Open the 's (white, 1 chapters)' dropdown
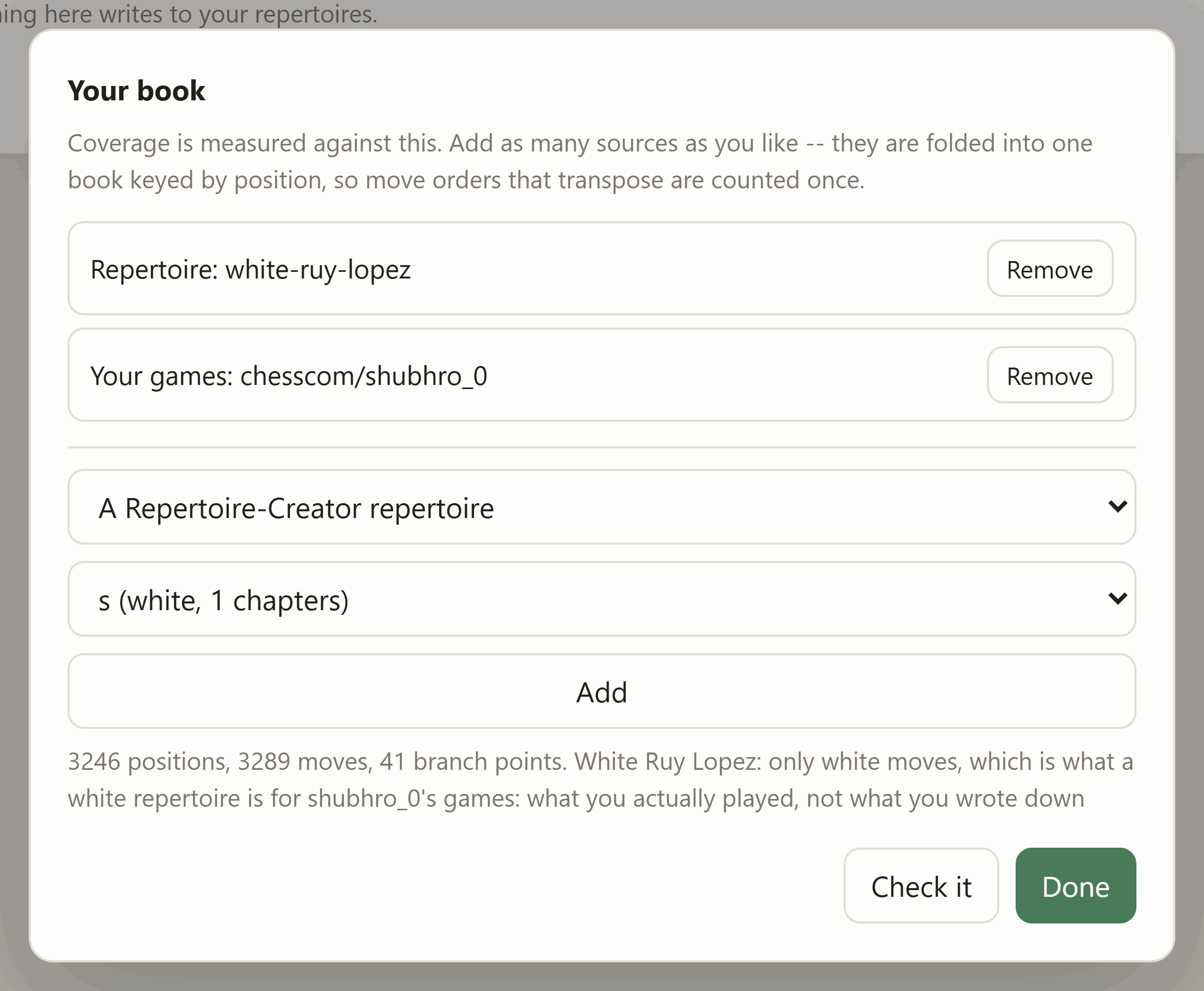Viewport: 1204px width, 991px height. click(601, 599)
